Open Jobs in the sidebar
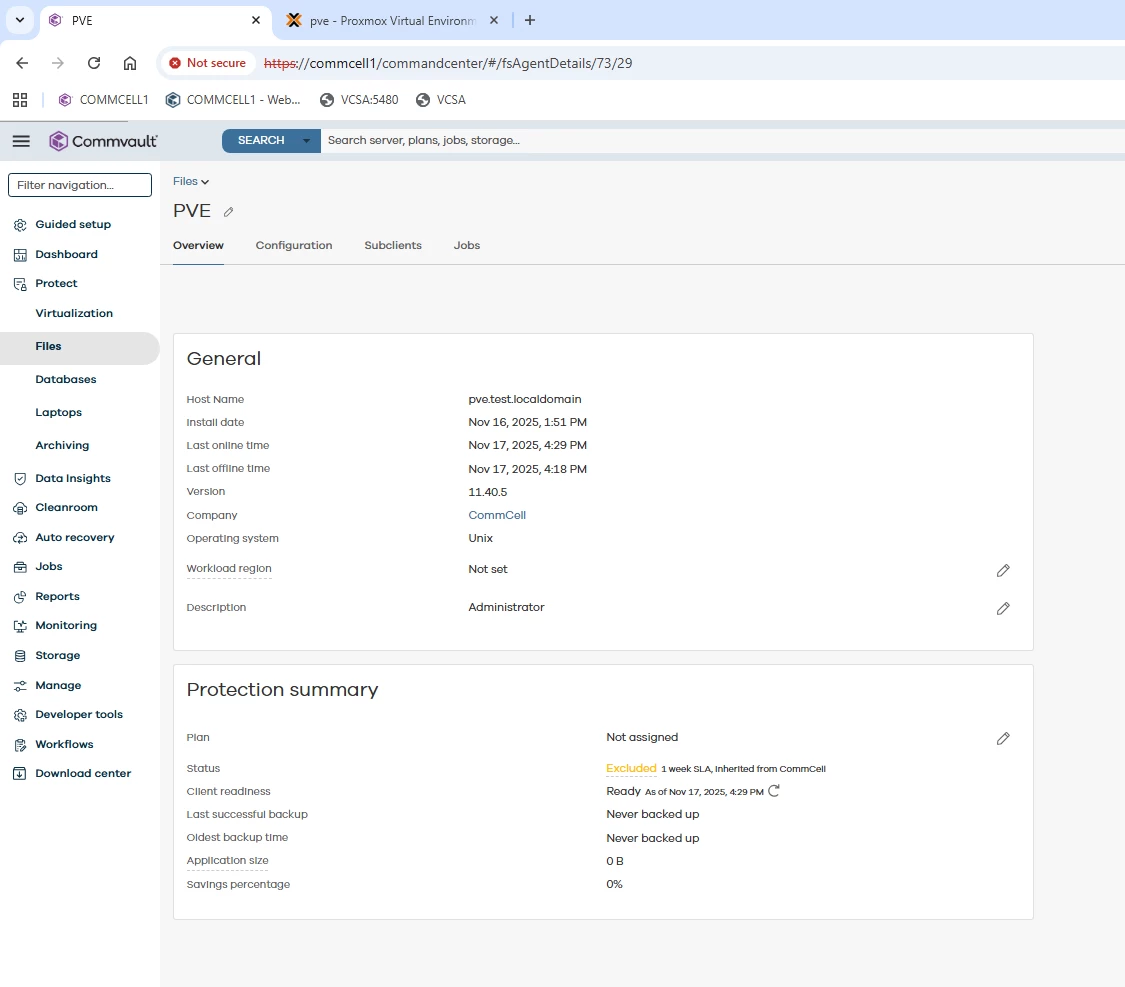The width and height of the screenshot is (1125, 987). click(49, 567)
